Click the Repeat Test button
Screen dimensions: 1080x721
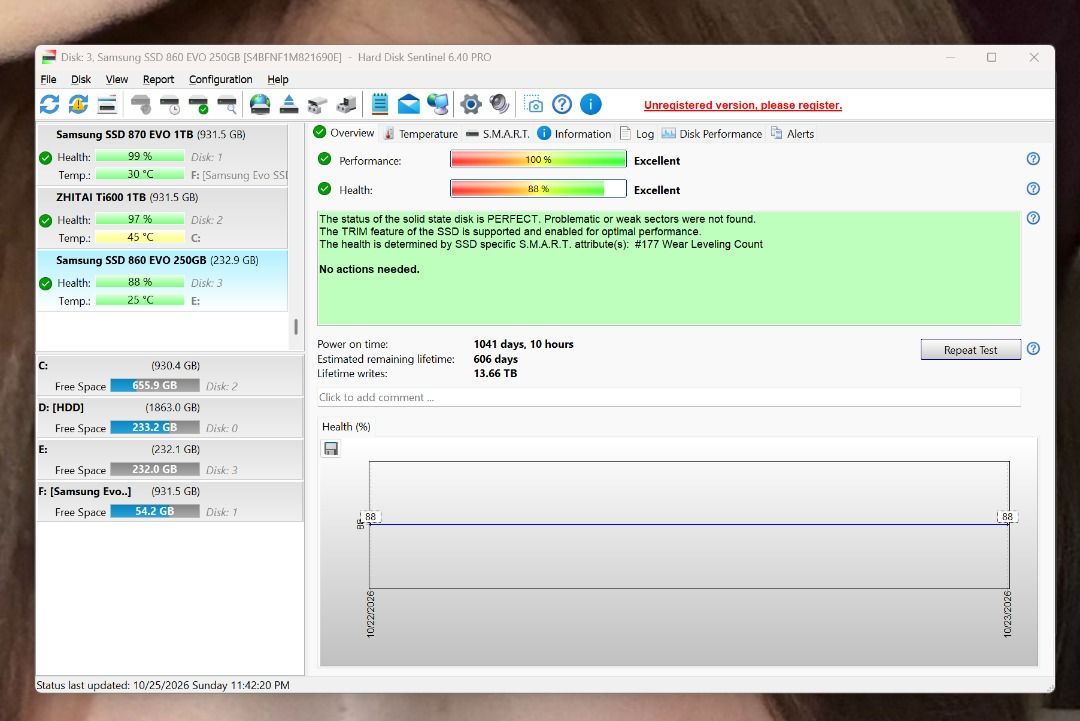click(970, 350)
